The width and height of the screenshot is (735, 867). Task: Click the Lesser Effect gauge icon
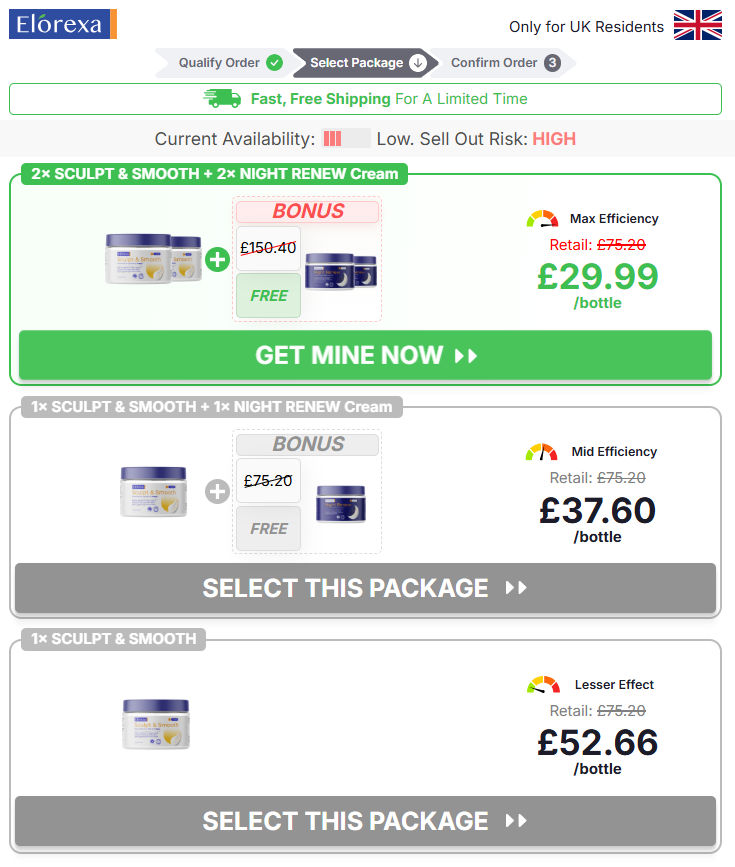[543, 685]
